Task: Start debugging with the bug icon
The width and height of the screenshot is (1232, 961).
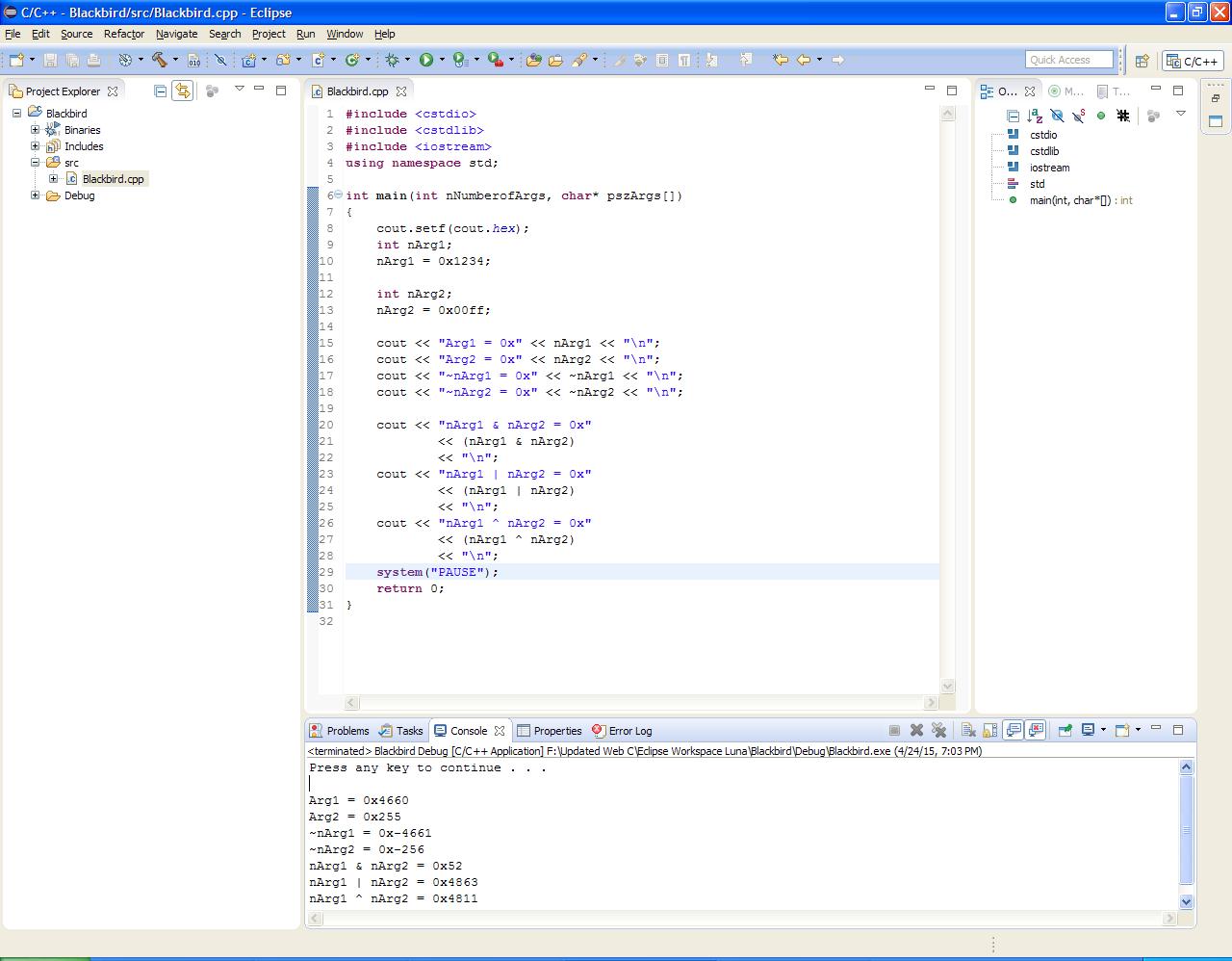Action: click(x=392, y=60)
